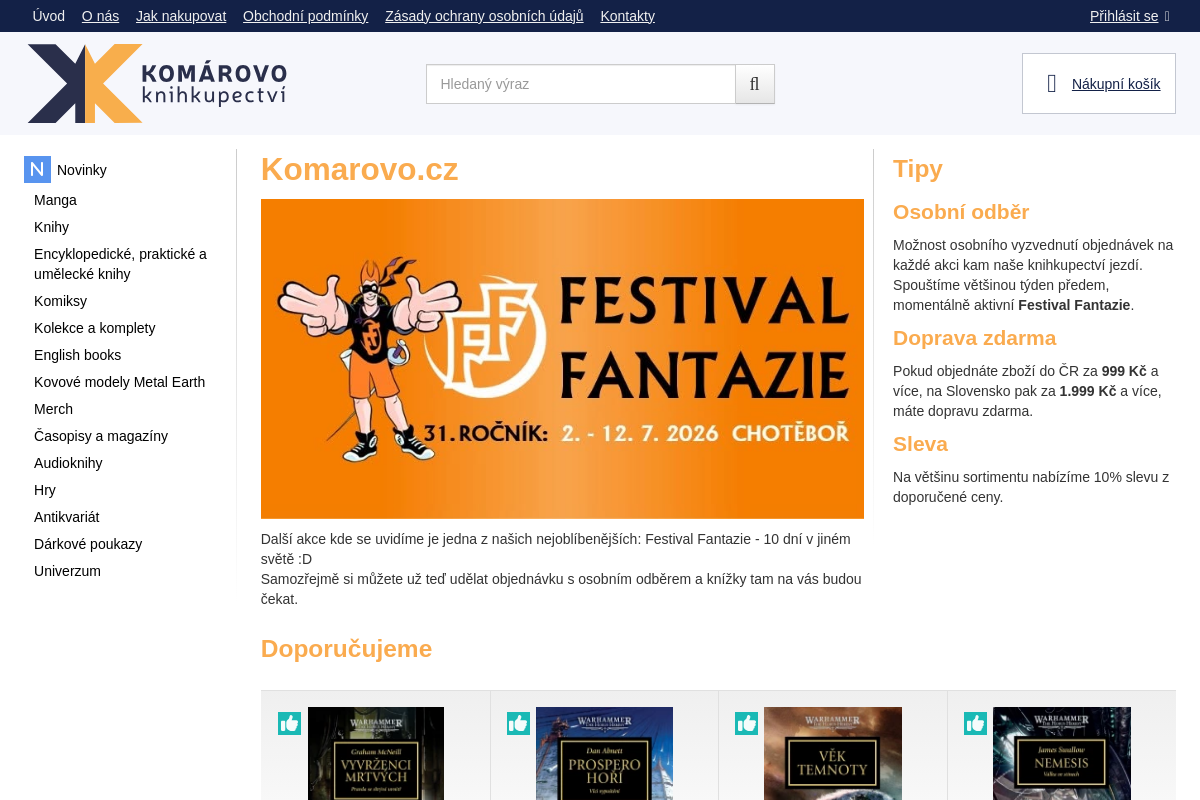Click the Festival Fantazie banner
The image size is (1200, 800).
click(x=562, y=359)
